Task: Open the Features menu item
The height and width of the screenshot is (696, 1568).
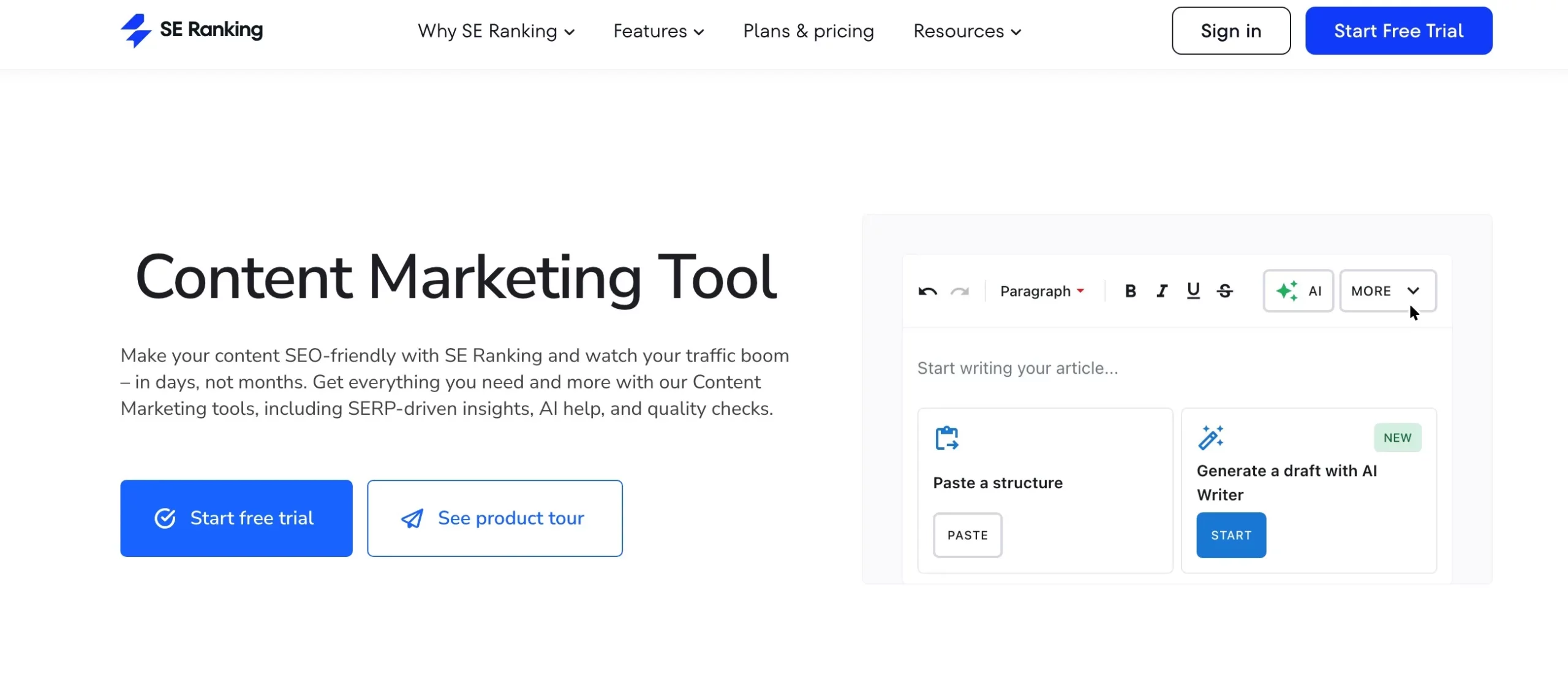Action: click(658, 30)
